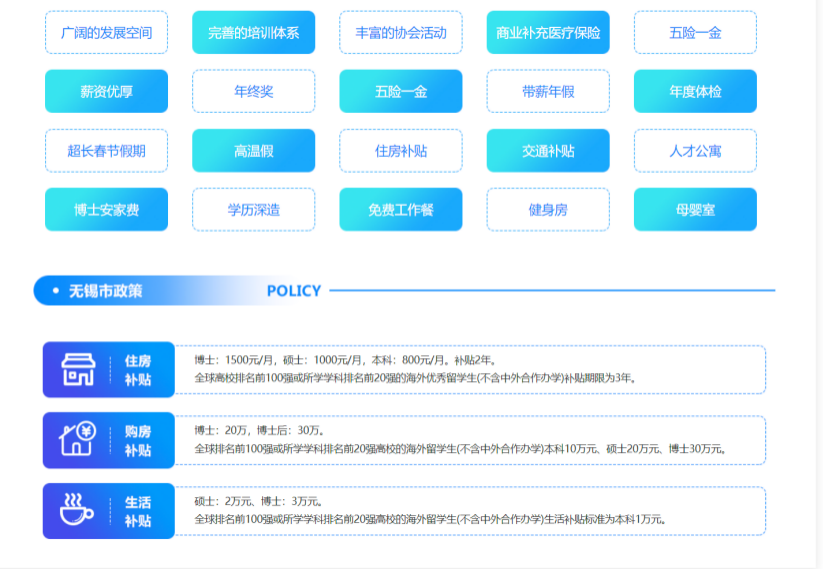Click the 人才公寓 tag

click(x=695, y=151)
